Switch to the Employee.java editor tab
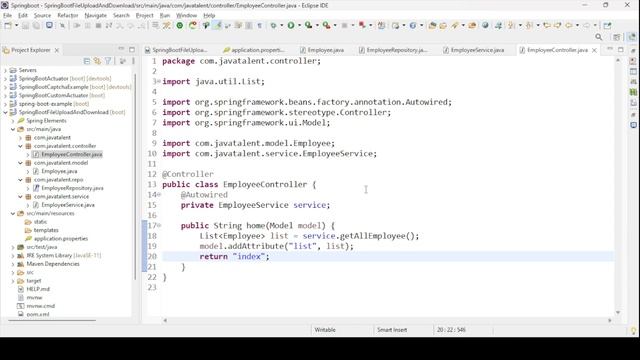The width and height of the screenshot is (640, 360). [x=322, y=50]
